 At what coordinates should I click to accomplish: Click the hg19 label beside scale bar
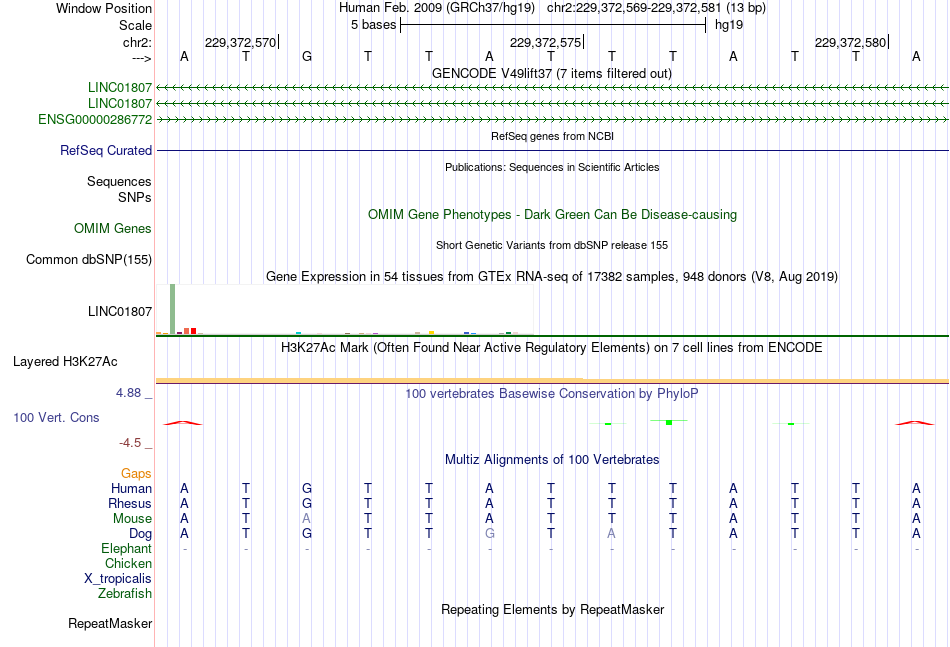729,25
